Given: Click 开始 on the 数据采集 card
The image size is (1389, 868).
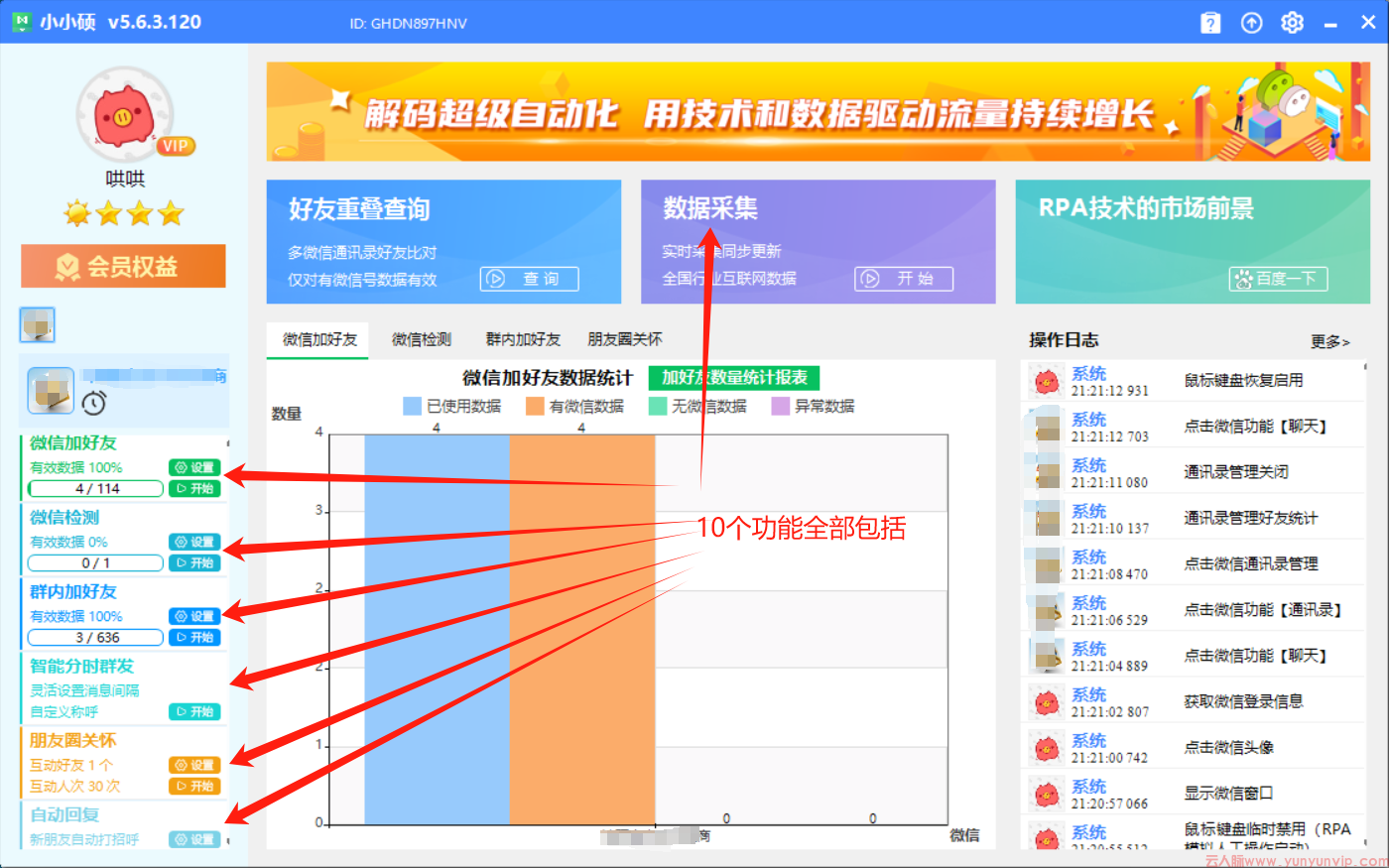Looking at the screenshot, I should (904, 279).
